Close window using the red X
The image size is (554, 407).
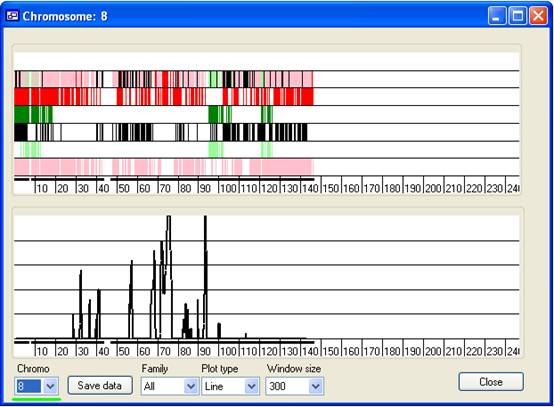coord(538,16)
